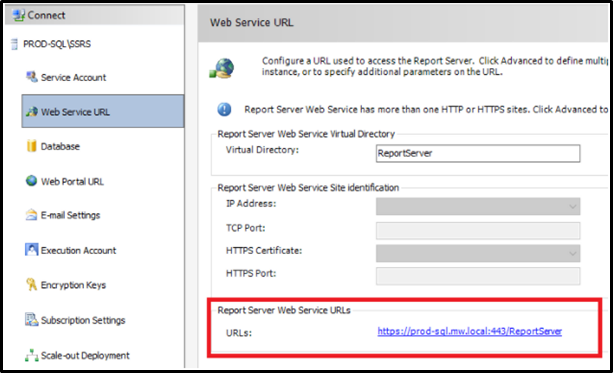Expand the HTTPS Certificate dropdown arrow
The width and height of the screenshot is (613, 373).
click(x=572, y=253)
